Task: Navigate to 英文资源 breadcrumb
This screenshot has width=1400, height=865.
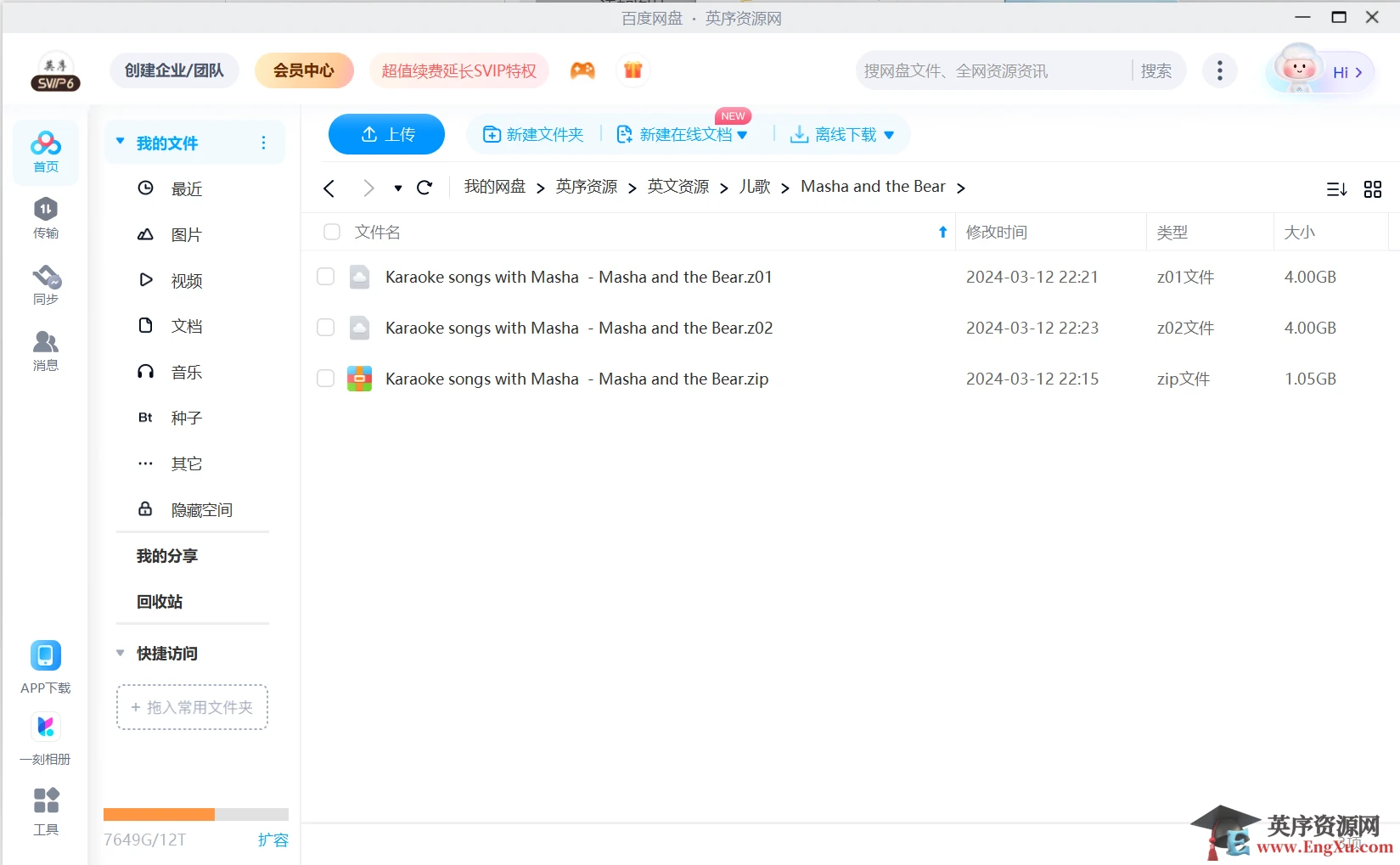Action: [x=678, y=187]
